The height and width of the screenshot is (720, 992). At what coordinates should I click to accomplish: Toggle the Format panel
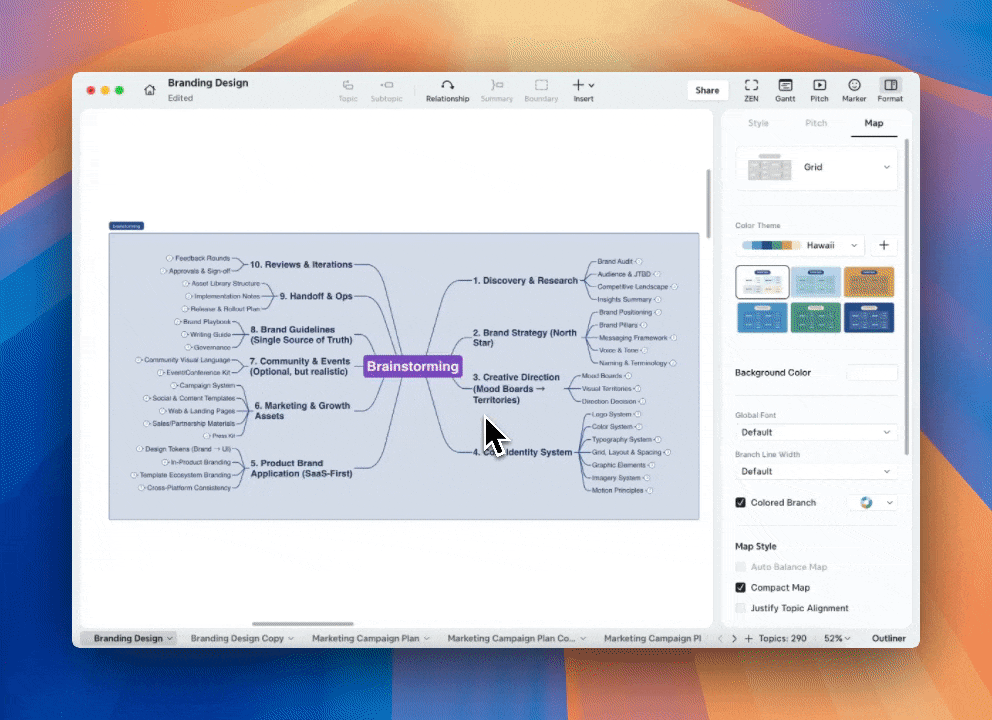(x=890, y=90)
